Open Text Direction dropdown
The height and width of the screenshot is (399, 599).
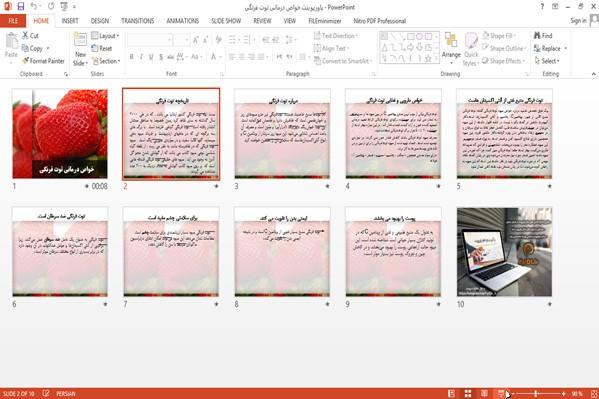tap(336, 36)
